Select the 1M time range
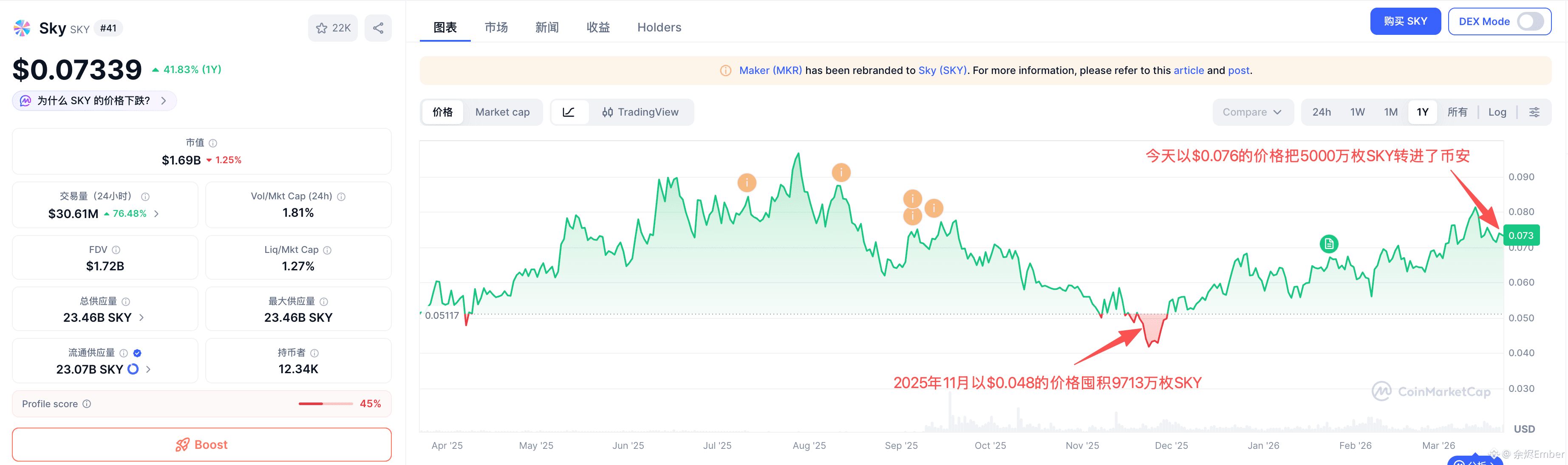This screenshot has height=465, width=1568. click(x=1390, y=112)
